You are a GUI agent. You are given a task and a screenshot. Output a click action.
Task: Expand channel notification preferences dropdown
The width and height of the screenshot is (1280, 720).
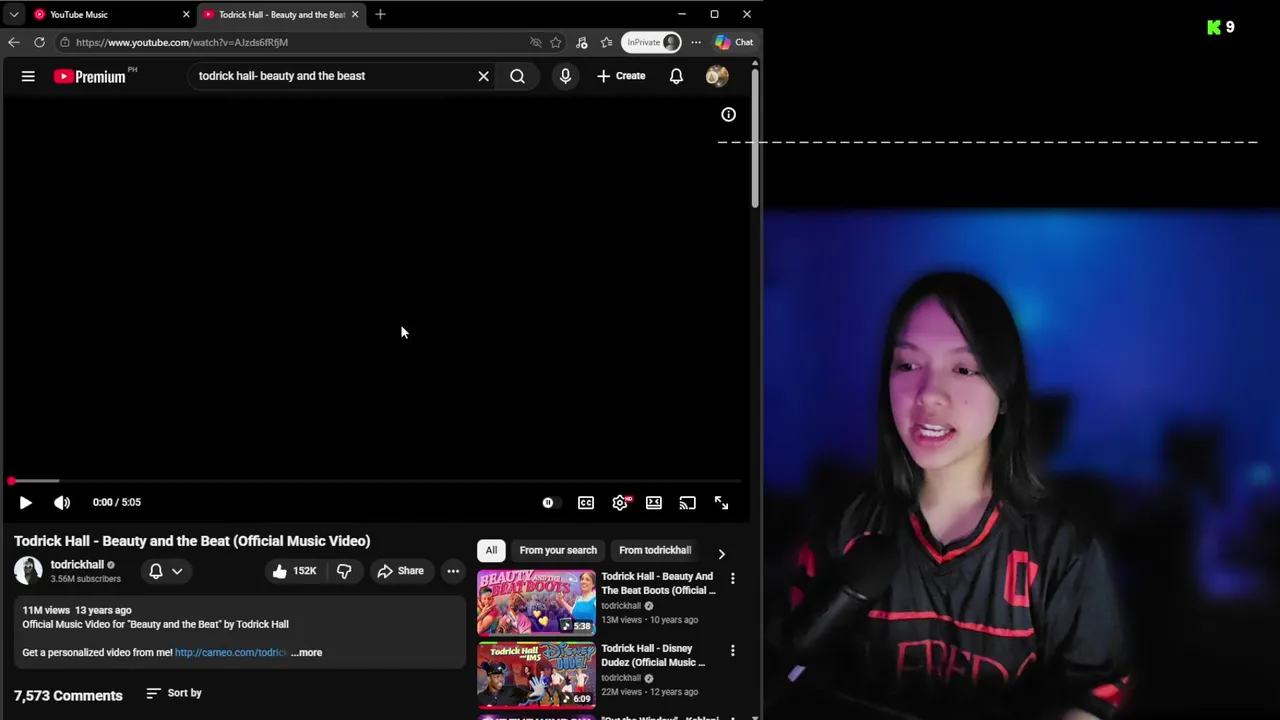[x=166, y=571]
